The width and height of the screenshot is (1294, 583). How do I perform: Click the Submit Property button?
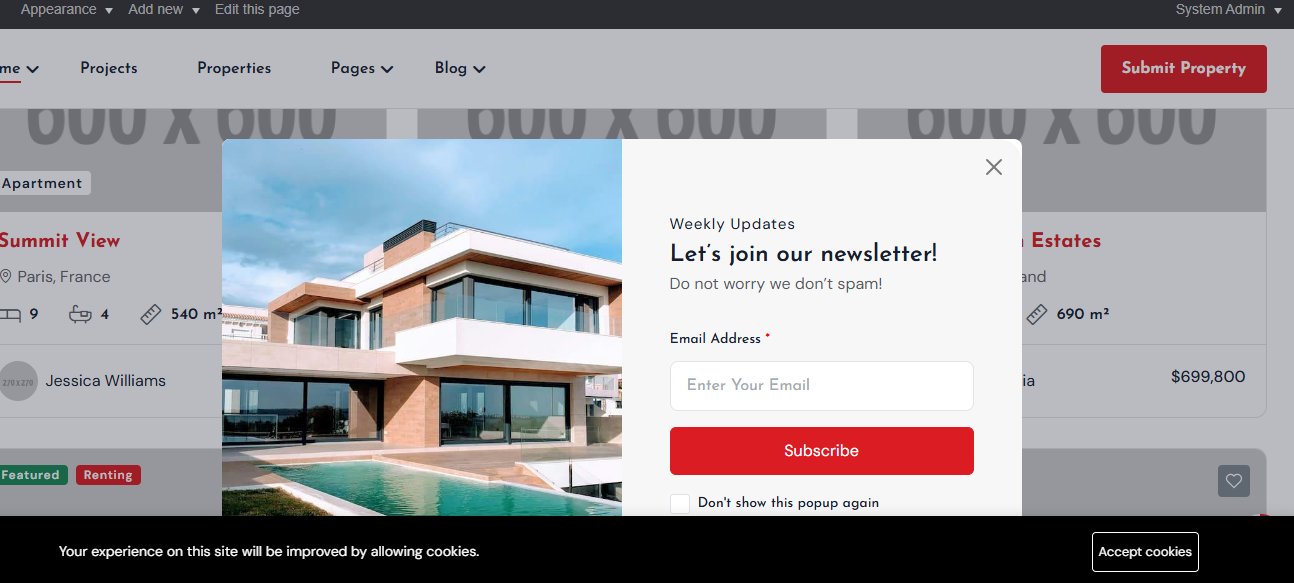pos(1184,69)
